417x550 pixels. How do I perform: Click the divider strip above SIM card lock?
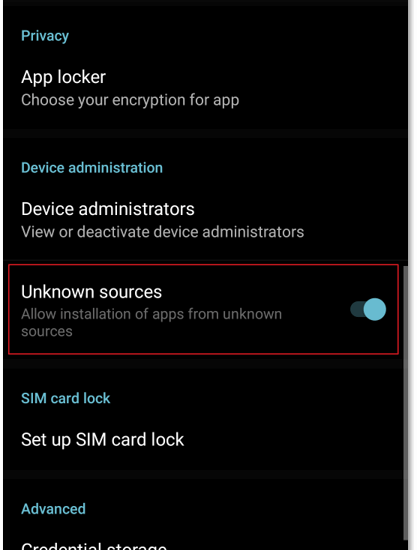point(203,363)
